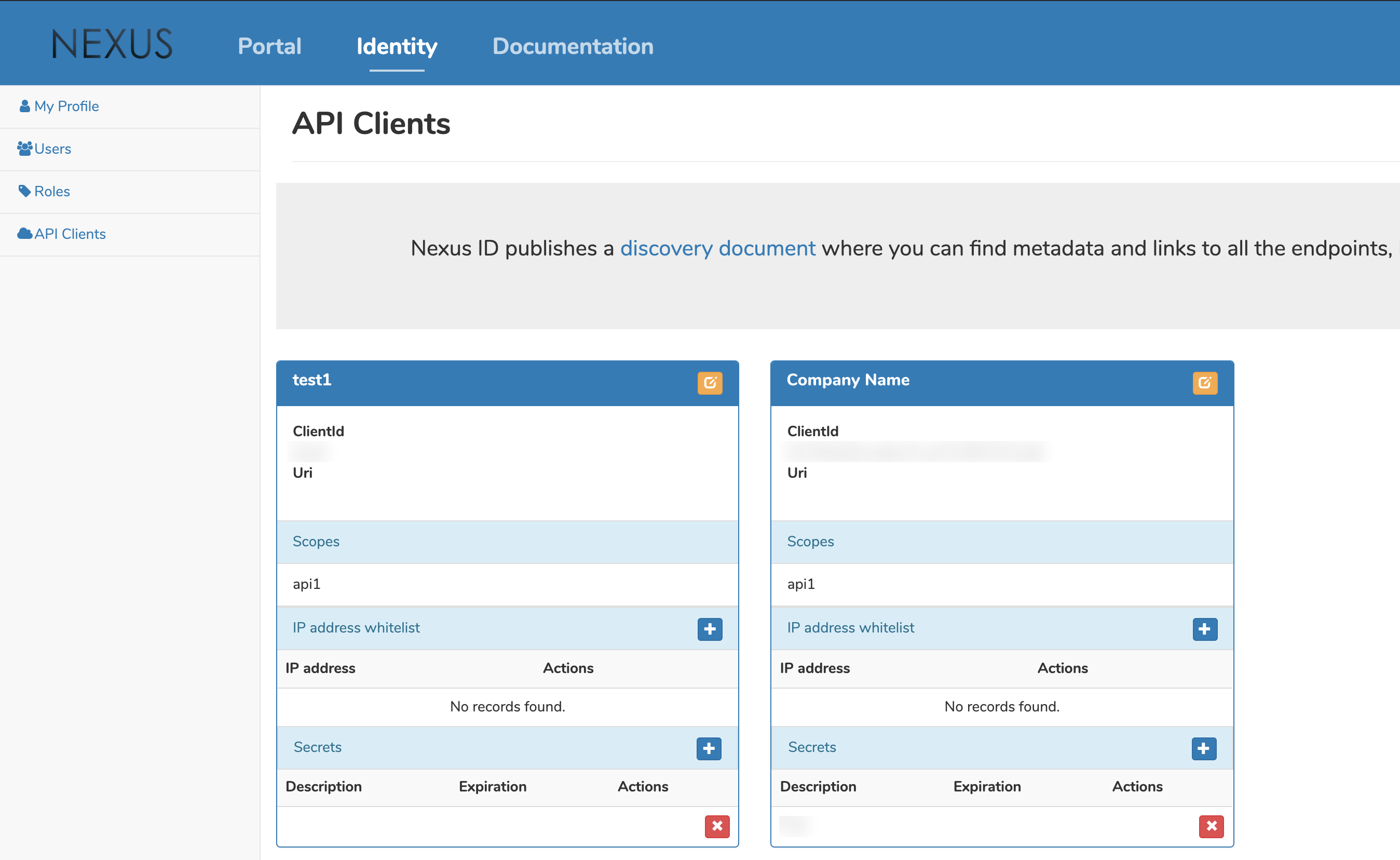Click the Secrets header in Company Name card

[811, 747]
